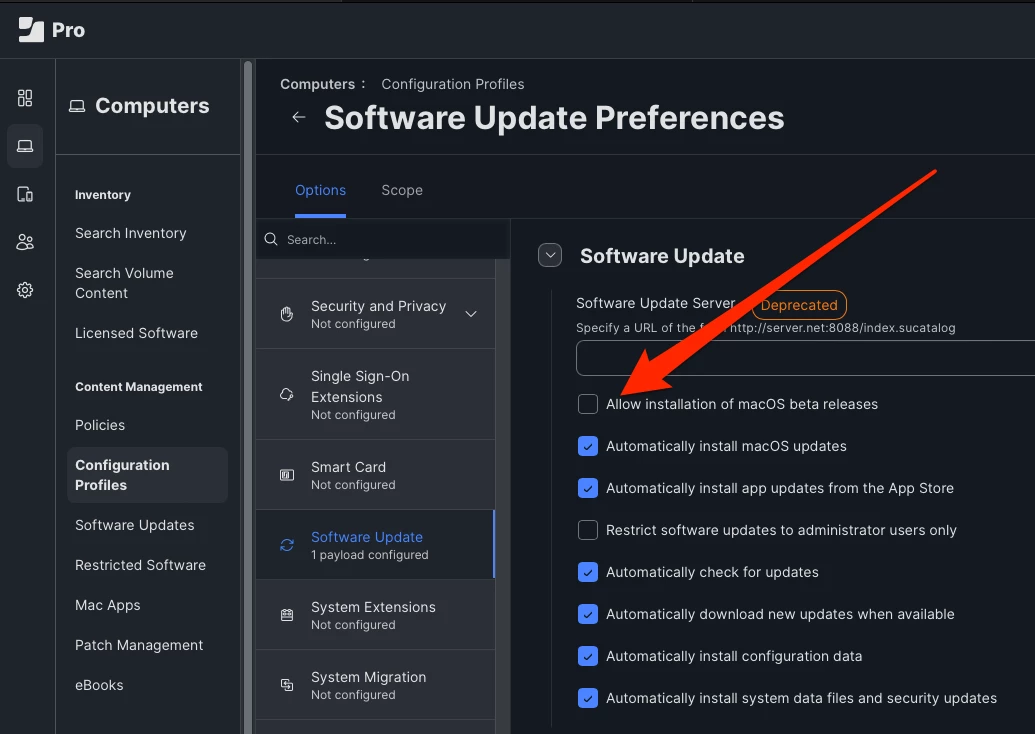Image resolution: width=1035 pixels, height=734 pixels.
Task: Click the Single Sign-On Extensions icon
Action: click(286, 395)
